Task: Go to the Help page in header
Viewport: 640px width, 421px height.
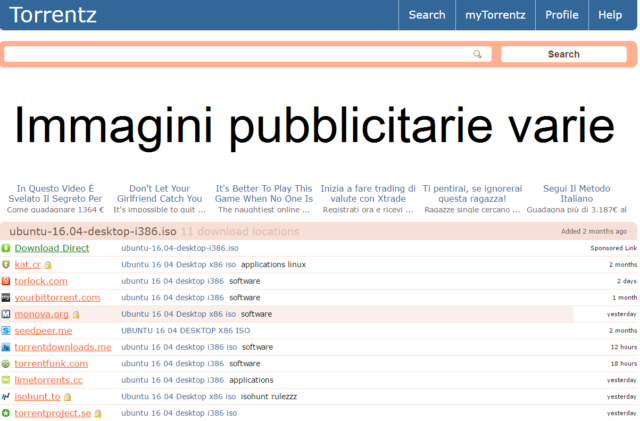Action: tap(610, 15)
